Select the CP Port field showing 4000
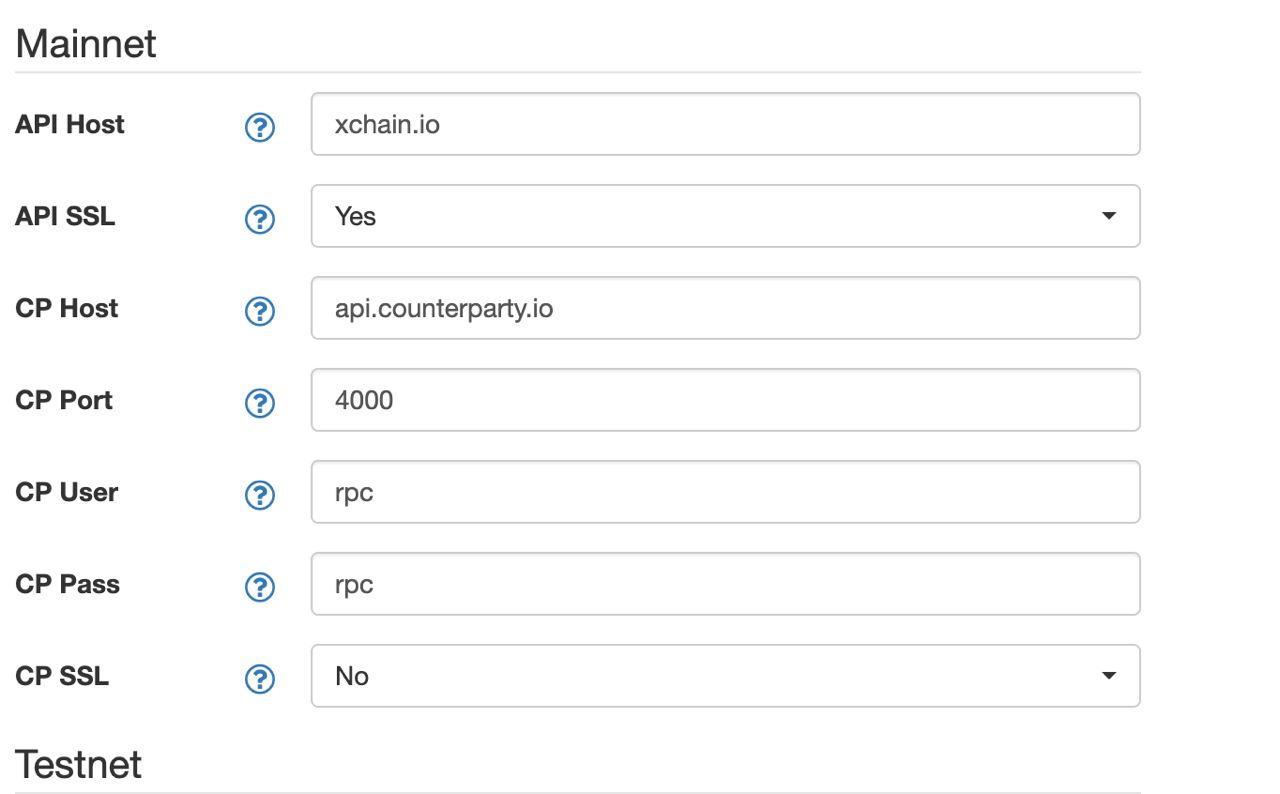This screenshot has width=1280, height=794. (x=725, y=400)
